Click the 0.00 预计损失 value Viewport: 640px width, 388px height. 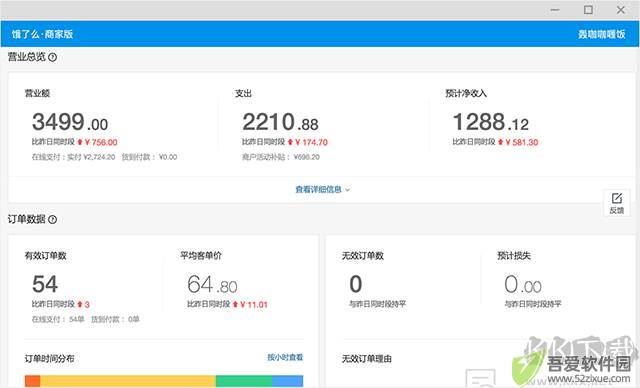click(523, 284)
